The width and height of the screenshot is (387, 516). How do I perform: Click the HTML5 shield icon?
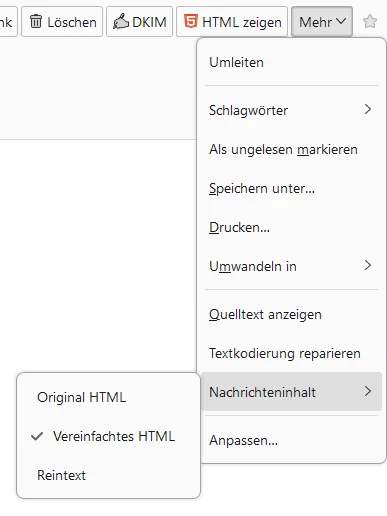[x=190, y=21]
